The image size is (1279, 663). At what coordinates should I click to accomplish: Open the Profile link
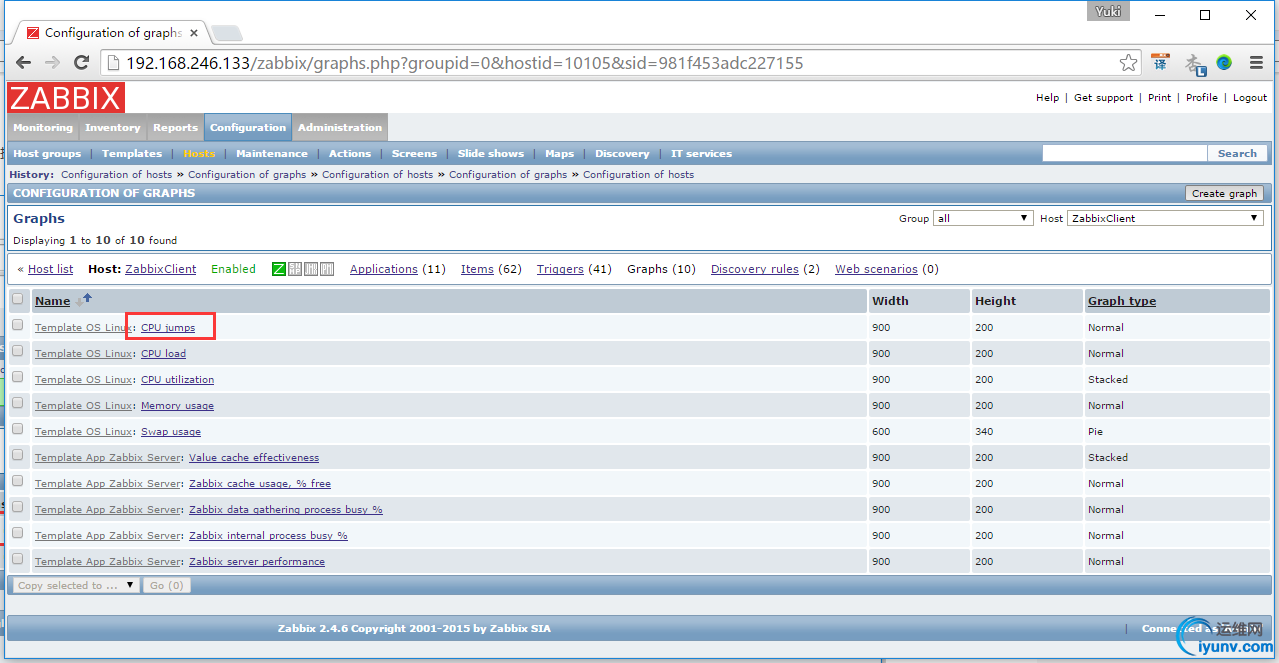pos(1202,98)
